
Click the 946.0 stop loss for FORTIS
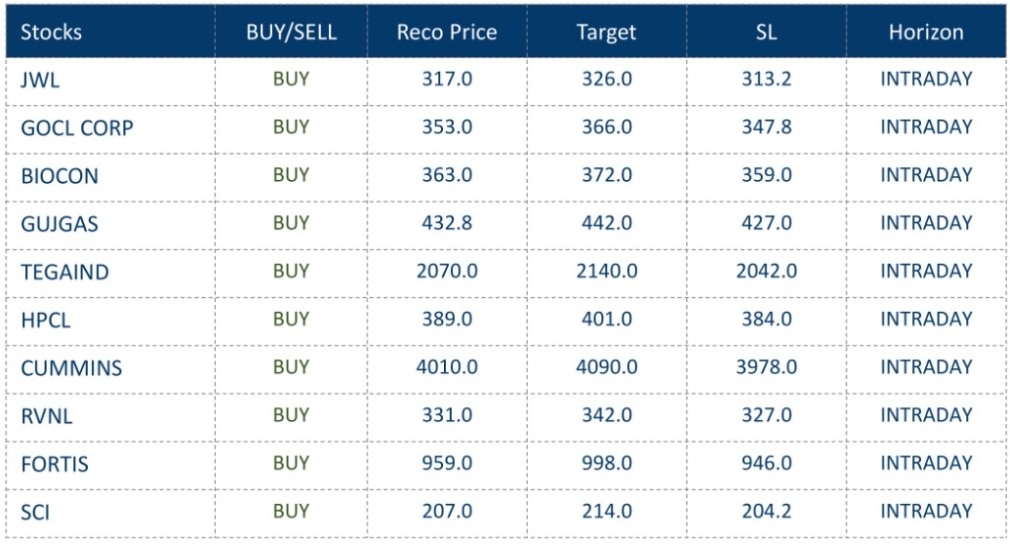coord(767,463)
